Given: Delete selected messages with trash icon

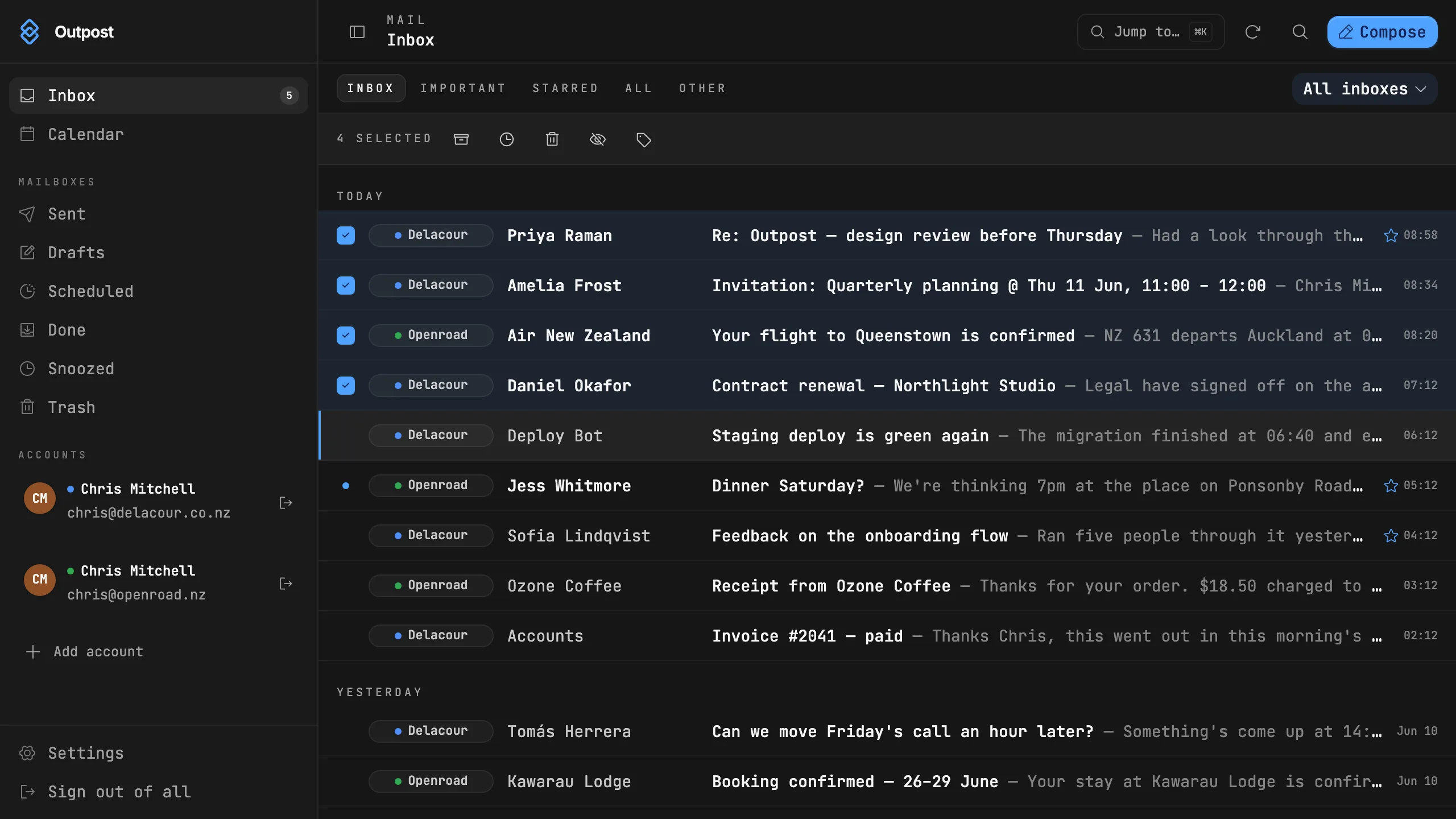Looking at the screenshot, I should pos(552,139).
